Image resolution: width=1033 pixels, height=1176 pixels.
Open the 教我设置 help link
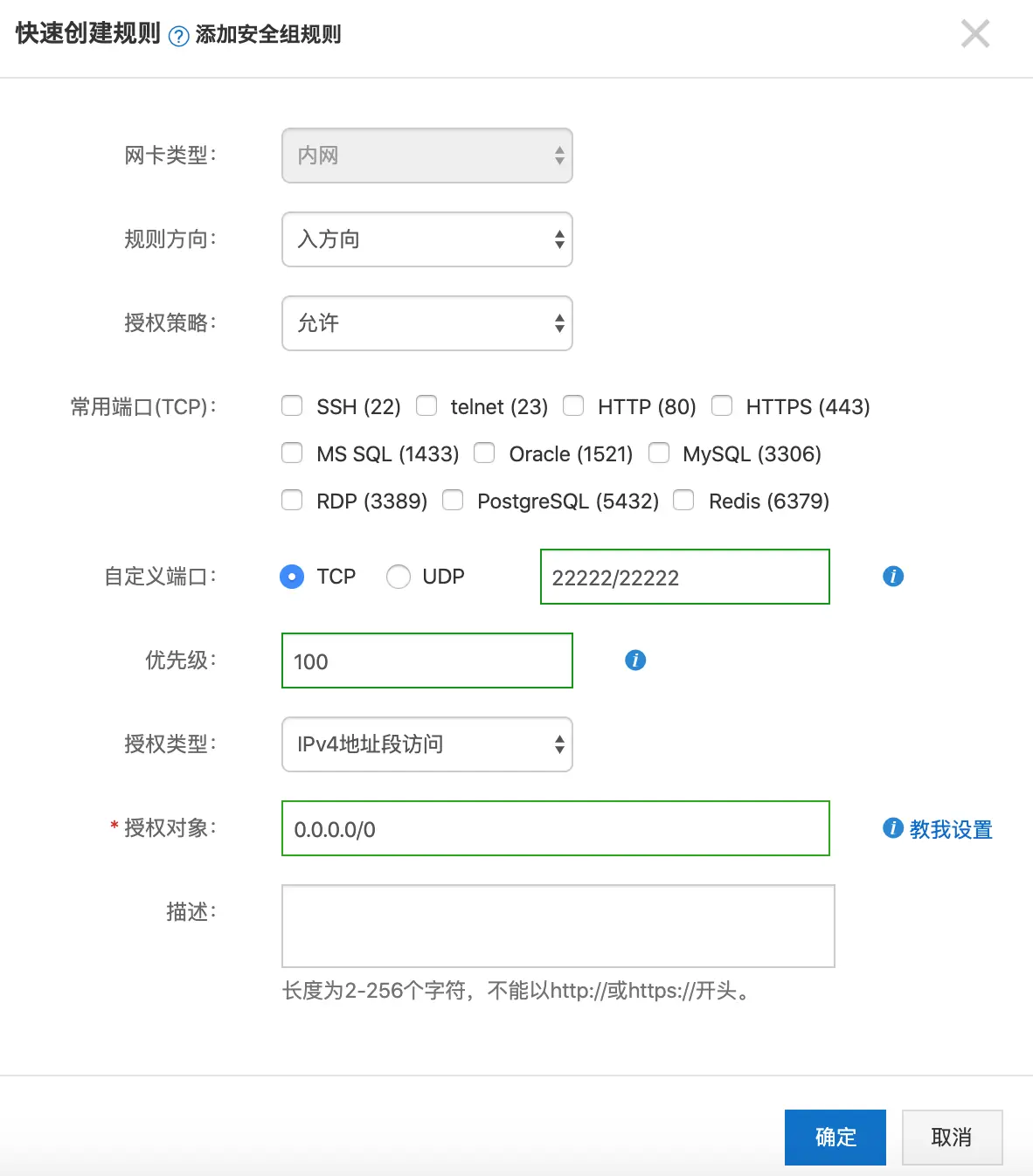[951, 829]
